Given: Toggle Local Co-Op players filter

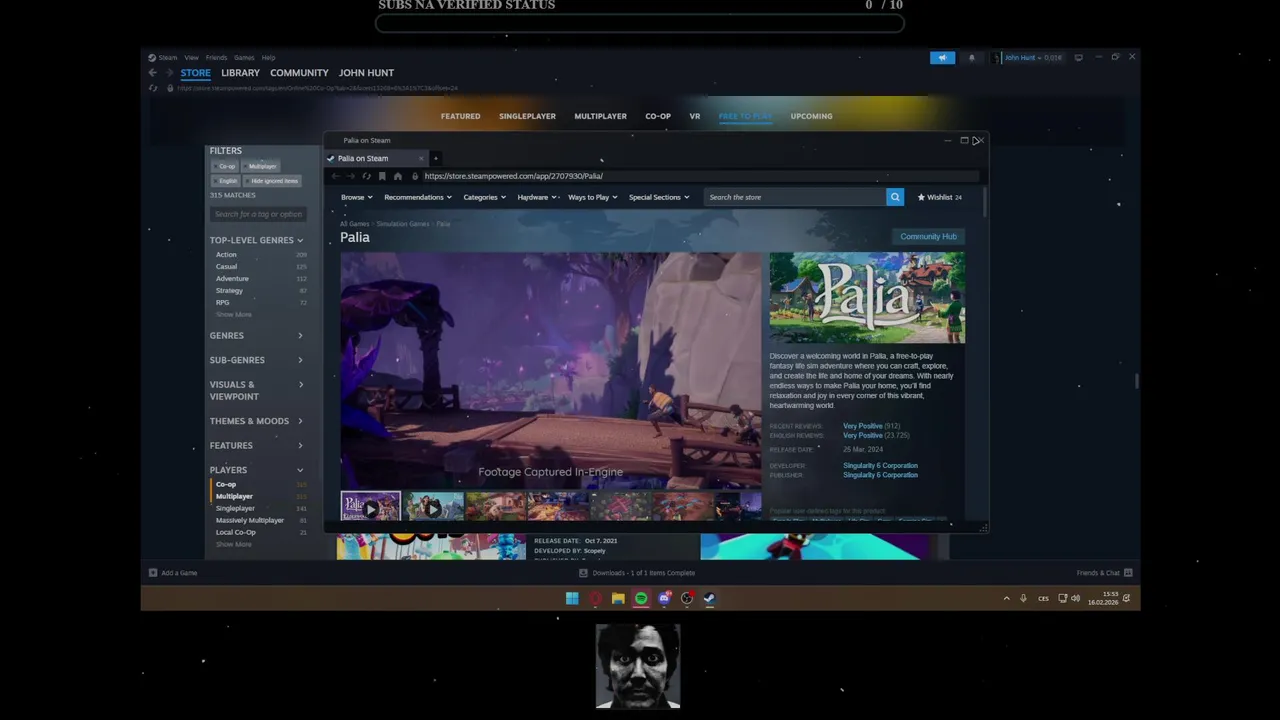Looking at the screenshot, I should 236,532.
